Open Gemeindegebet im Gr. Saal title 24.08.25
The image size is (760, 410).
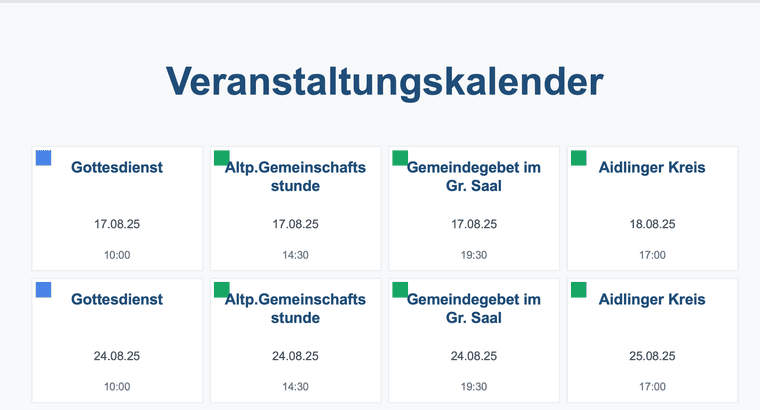pyautogui.click(x=474, y=308)
